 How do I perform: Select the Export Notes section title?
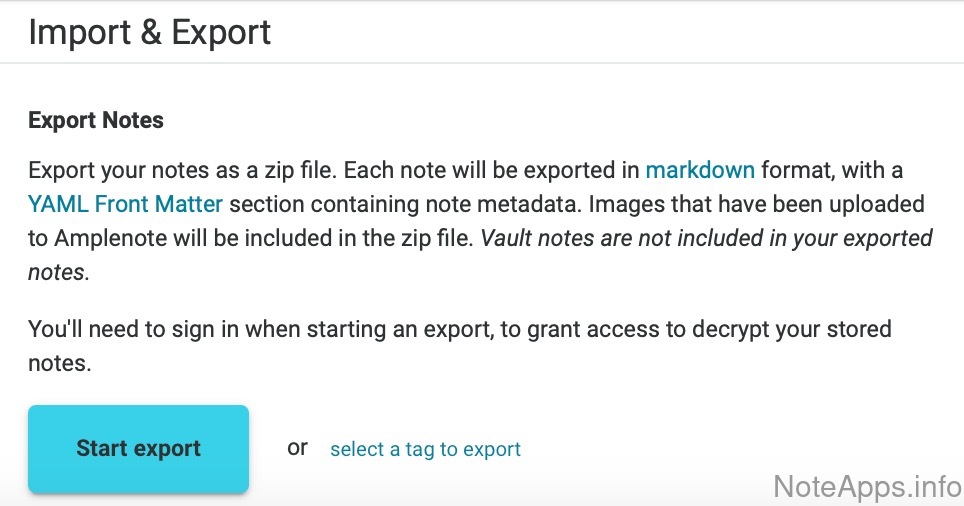[96, 121]
